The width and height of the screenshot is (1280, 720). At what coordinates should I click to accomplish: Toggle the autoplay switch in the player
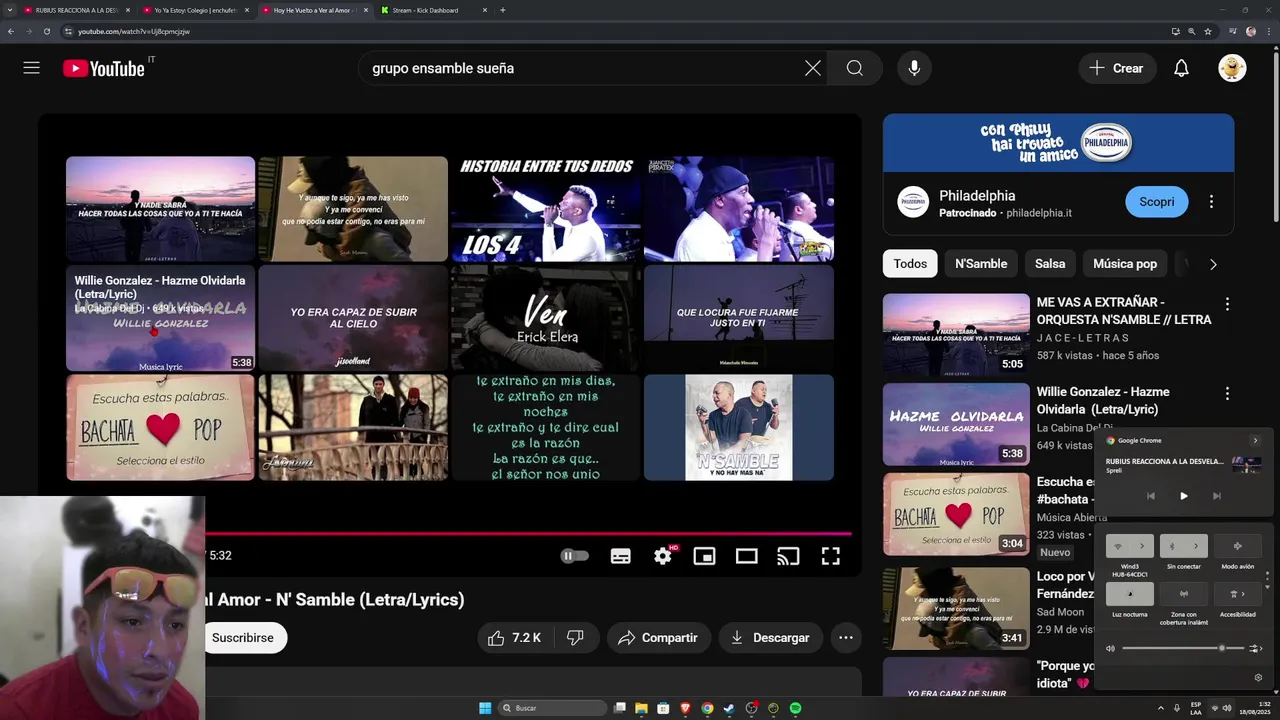[574, 556]
